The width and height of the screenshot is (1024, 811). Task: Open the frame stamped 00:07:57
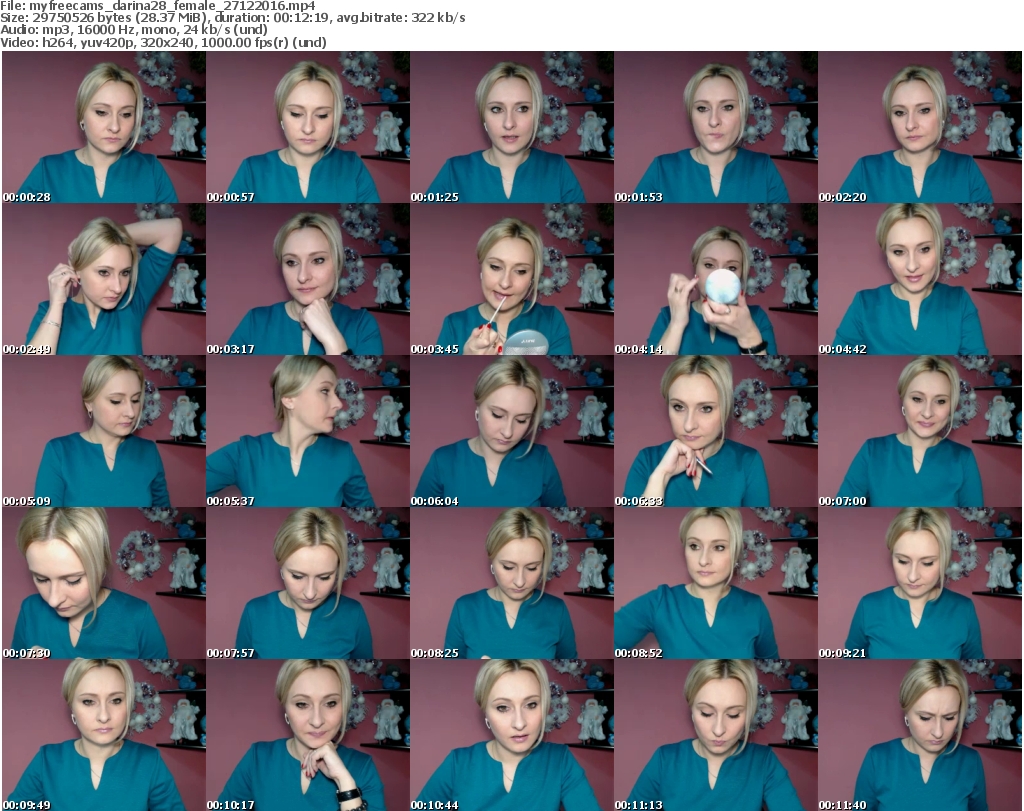[308, 583]
